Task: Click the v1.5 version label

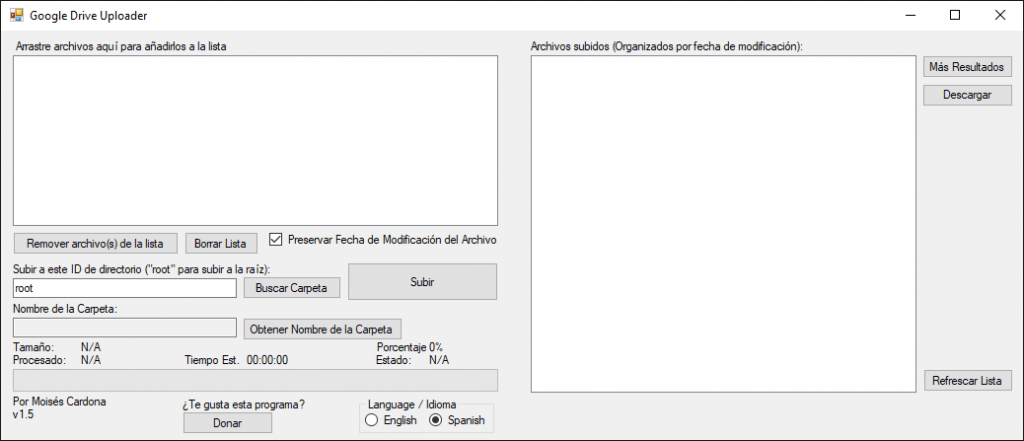Action: pos(23,414)
